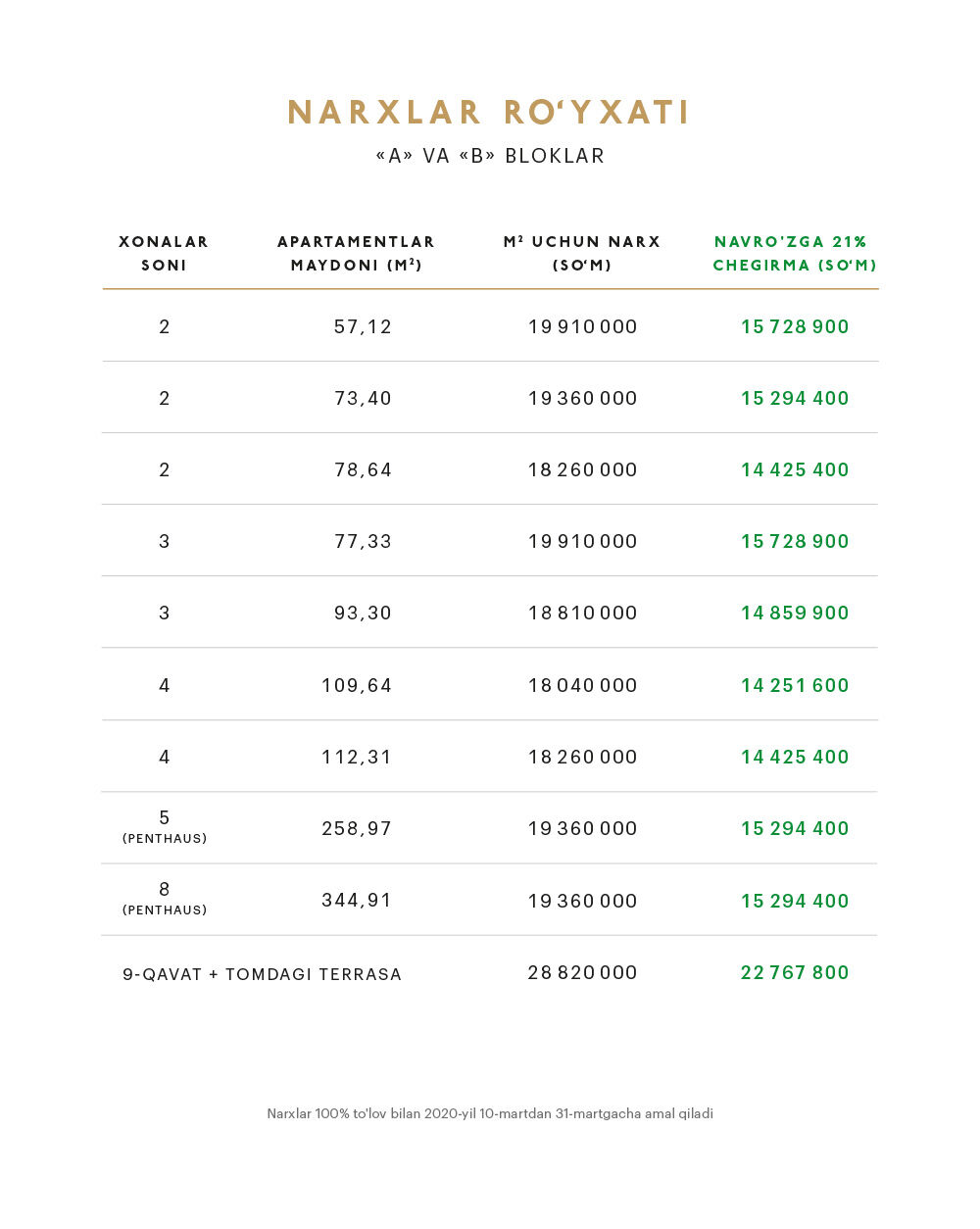Viewport: 980px width, 1229px height.
Task: Click the footnote about 100% payment validity
Action: click(490, 1113)
